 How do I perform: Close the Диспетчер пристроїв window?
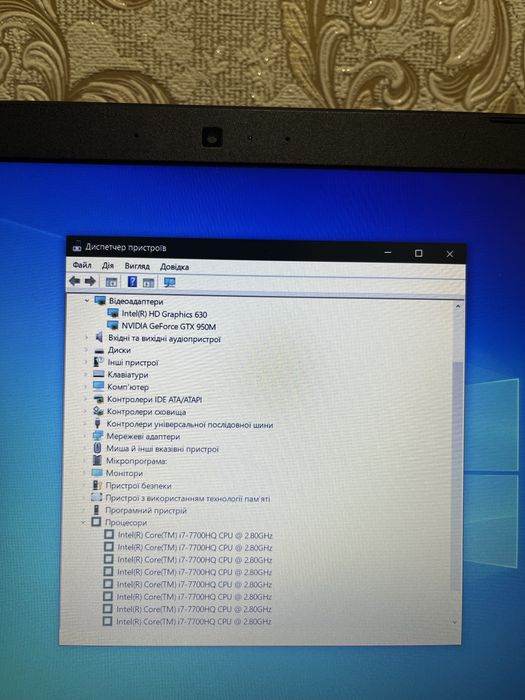click(x=450, y=254)
